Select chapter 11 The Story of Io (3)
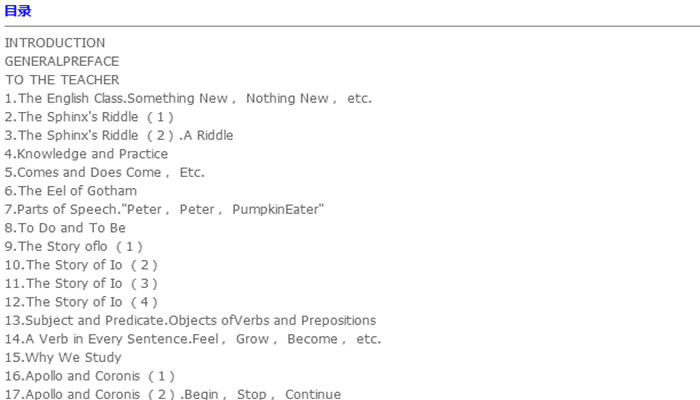 tap(82, 283)
